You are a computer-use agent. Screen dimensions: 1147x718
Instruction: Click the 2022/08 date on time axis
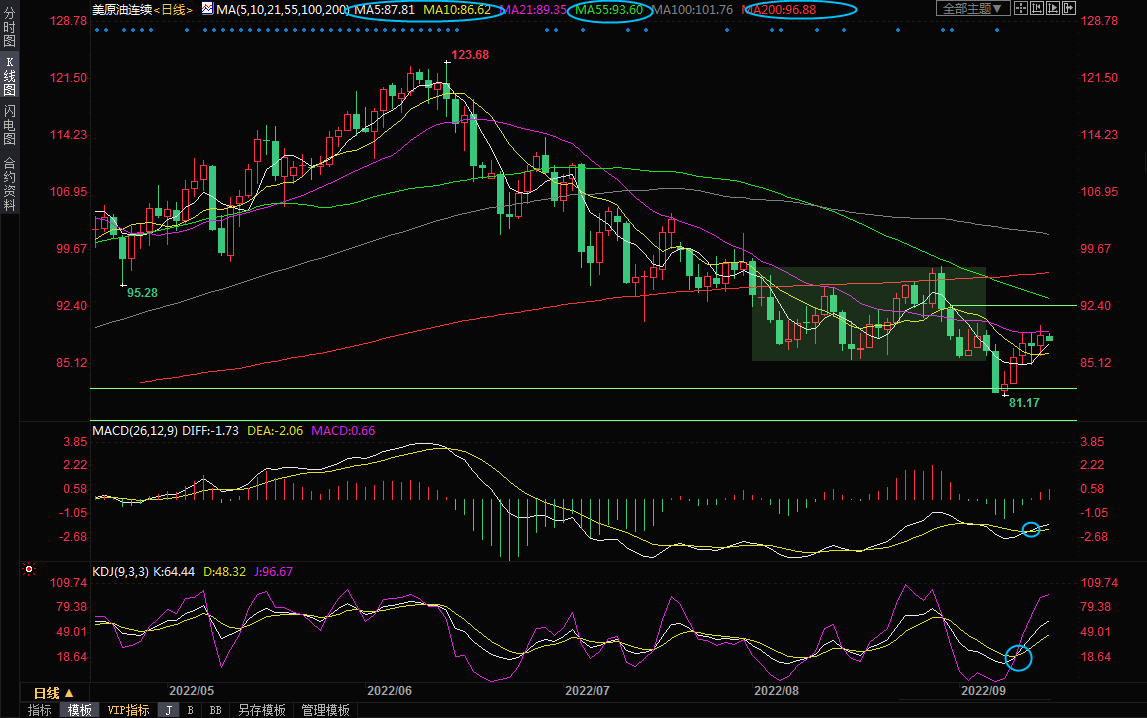tap(775, 690)
